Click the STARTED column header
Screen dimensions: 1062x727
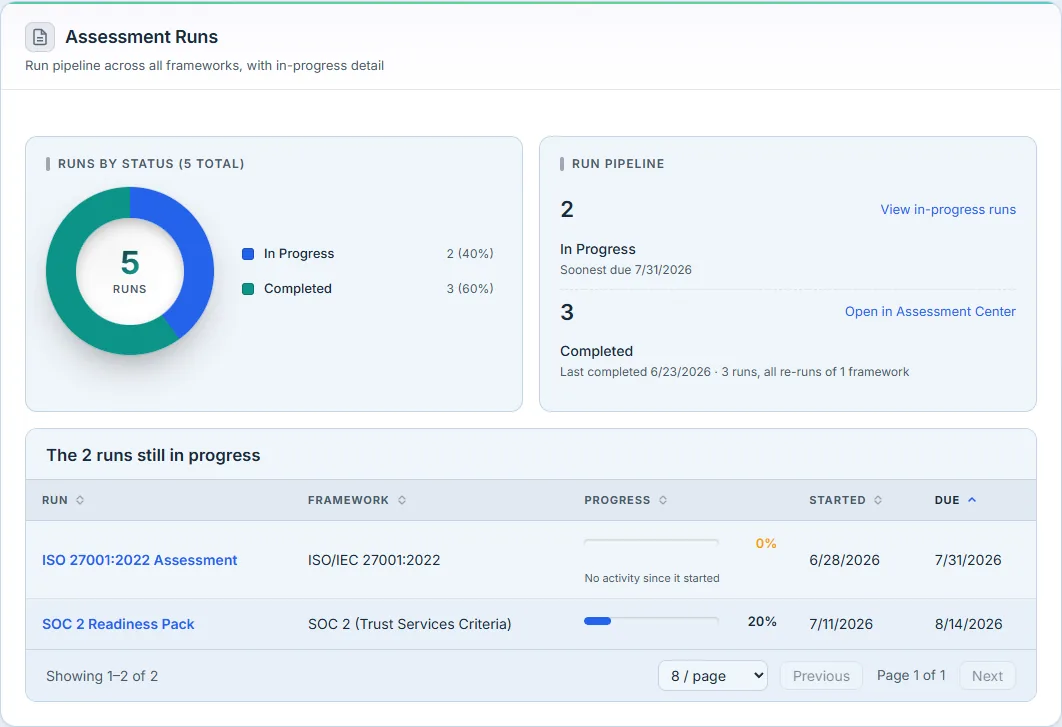pyautogui.click(x=845, y=500)
